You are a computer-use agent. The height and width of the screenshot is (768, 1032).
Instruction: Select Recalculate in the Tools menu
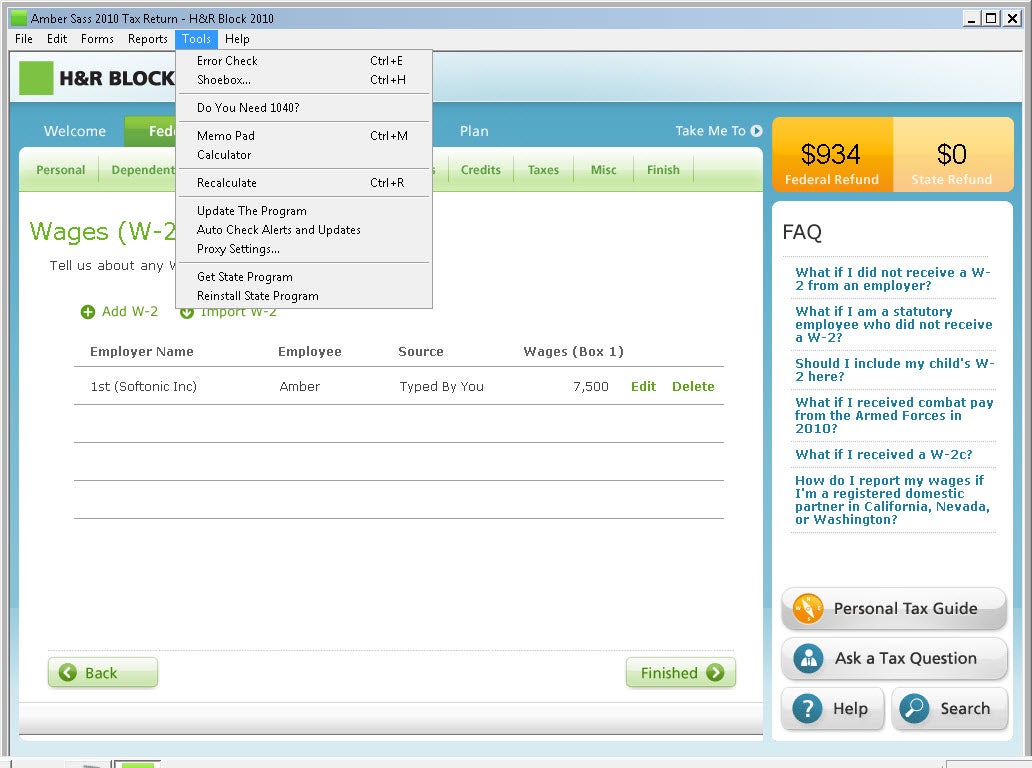pyautogui.click(x=303, y=183)
